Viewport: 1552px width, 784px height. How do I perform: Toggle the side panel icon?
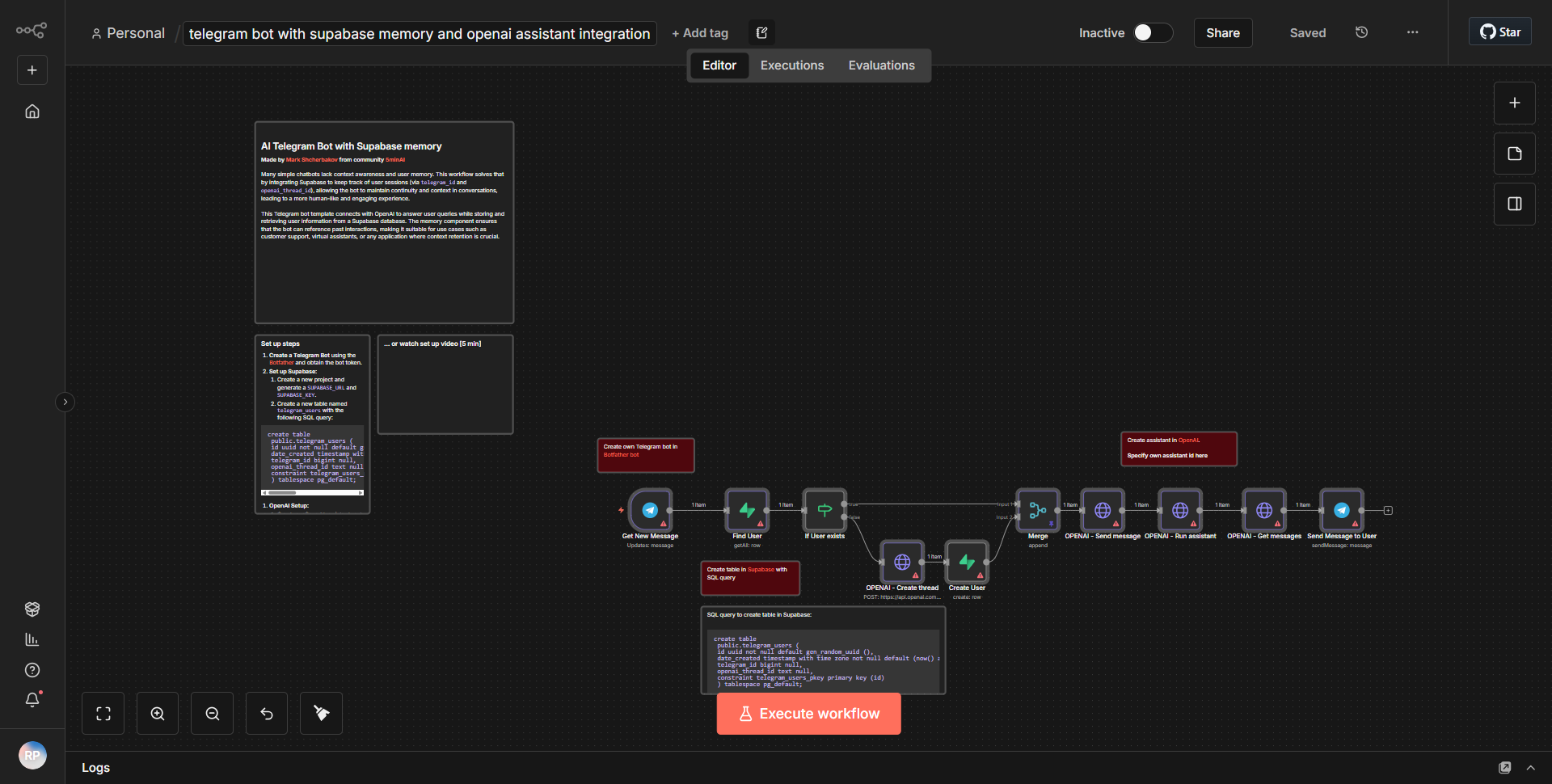[x=1515, y=204]
